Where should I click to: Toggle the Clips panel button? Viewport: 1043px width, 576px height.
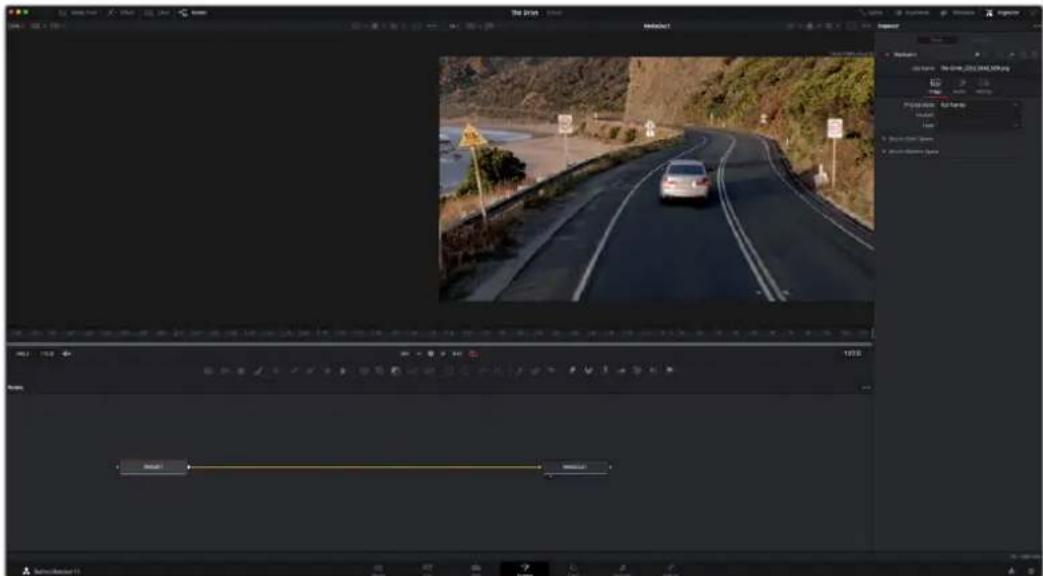(x=157, y=13)
